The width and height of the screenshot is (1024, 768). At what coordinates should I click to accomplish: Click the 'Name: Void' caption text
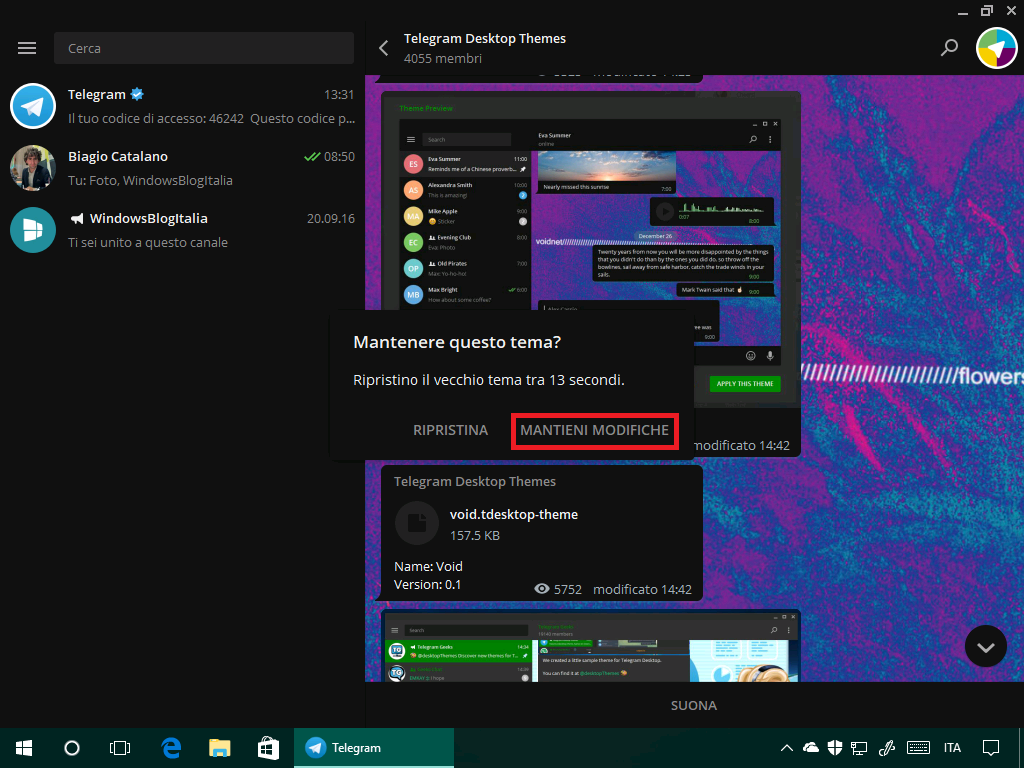tap(428, 566)
